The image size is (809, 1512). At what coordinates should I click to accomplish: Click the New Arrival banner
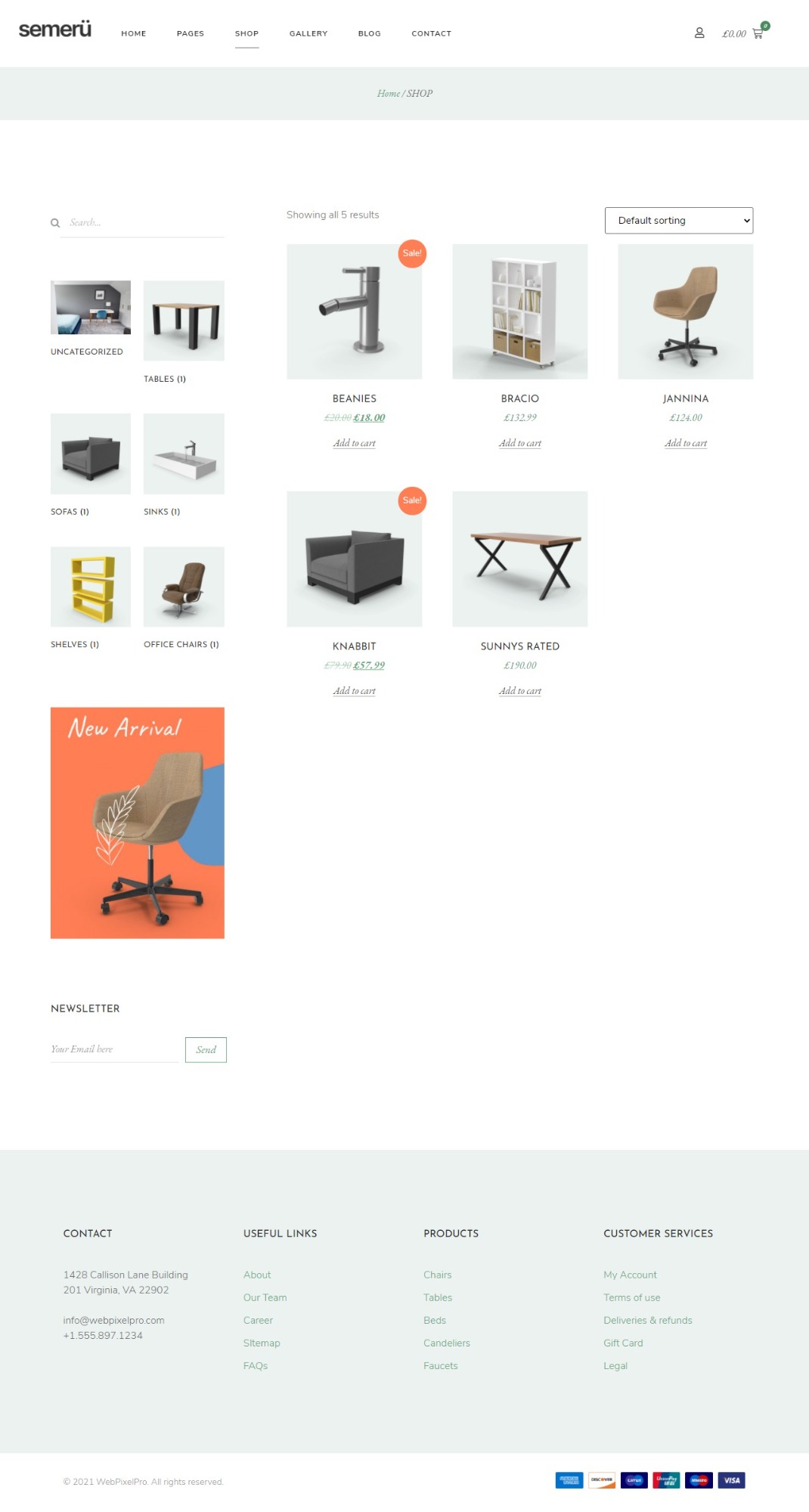(138, 823)
